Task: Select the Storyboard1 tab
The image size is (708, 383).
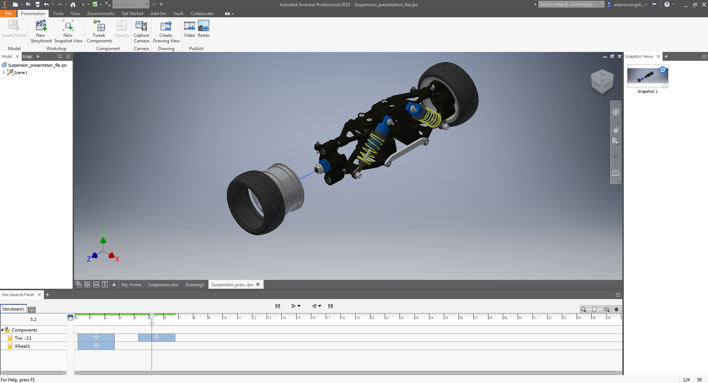Action: 13,309
